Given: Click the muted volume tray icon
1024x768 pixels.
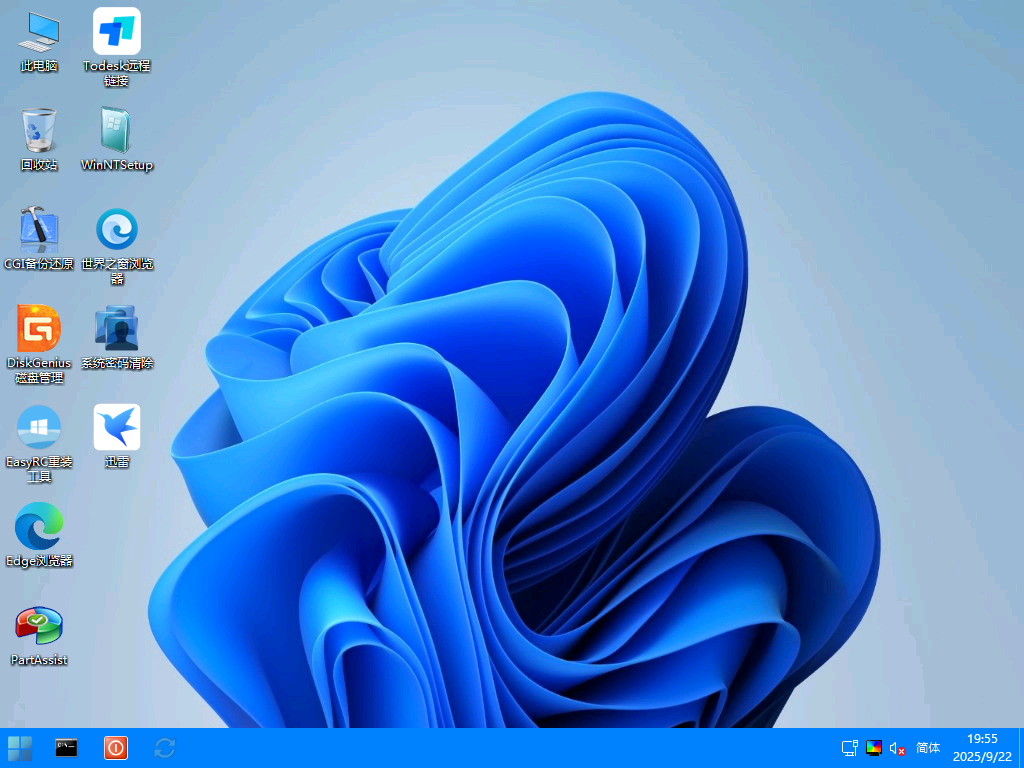Looking at the screenshot, I should click(x=897, y=748).
